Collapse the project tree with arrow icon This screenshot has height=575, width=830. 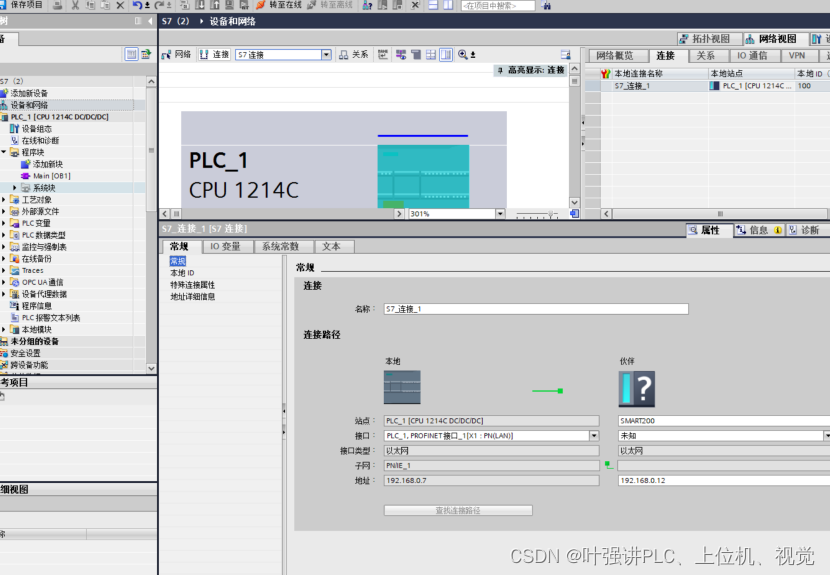point(150,21)
